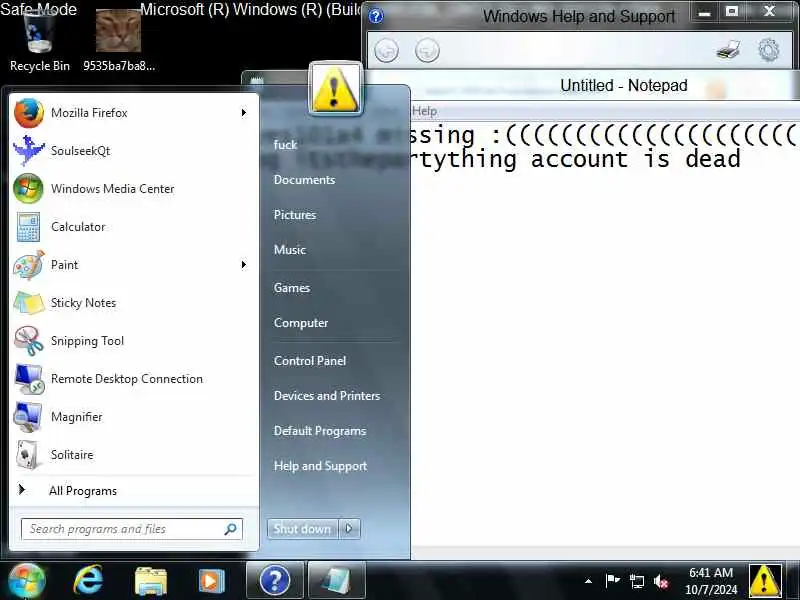Open Help and Support link
Viewport: 800px width, 600px height.
click(x=320, y=466)
